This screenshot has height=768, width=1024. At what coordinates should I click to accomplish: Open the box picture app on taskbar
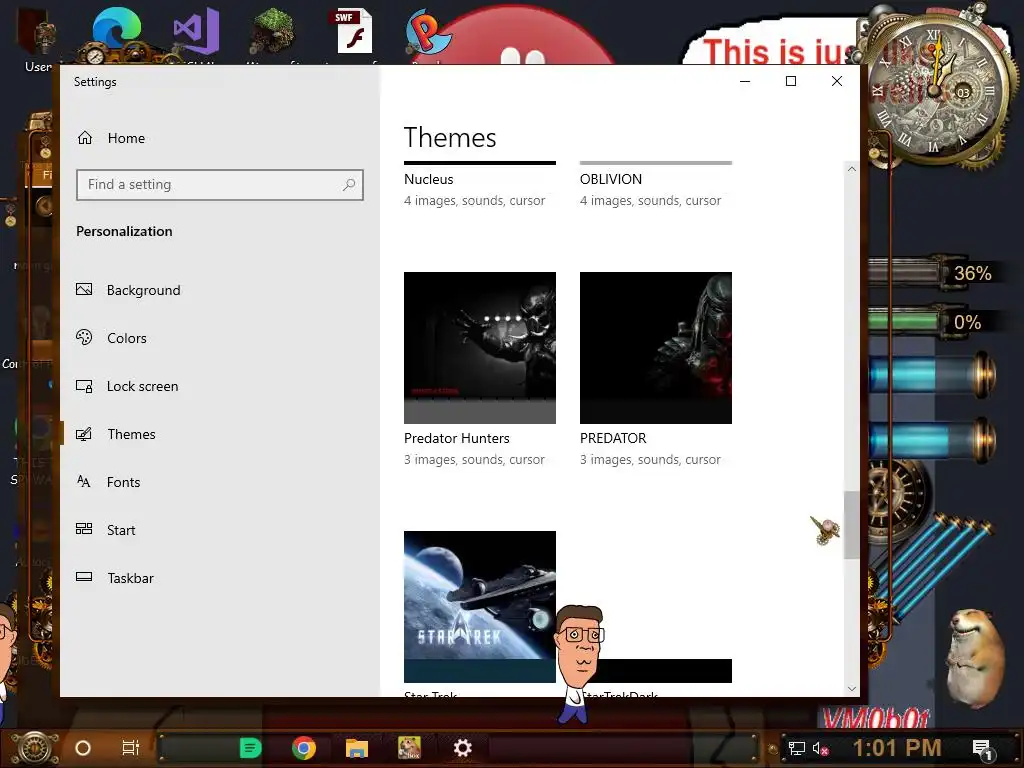pos(409,748)
